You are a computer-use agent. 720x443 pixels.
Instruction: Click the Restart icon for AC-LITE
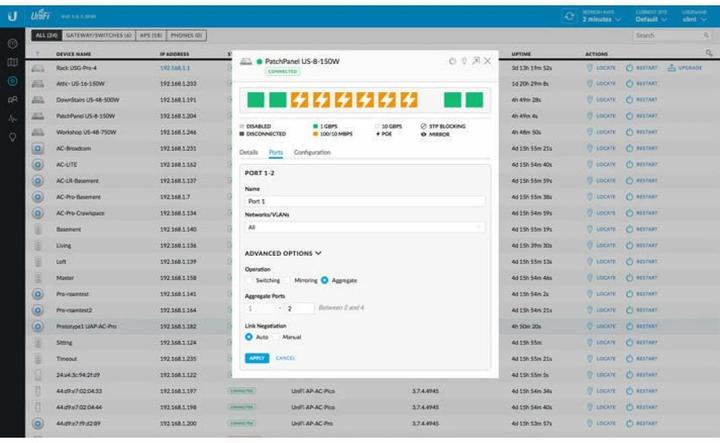coord(630,164)
